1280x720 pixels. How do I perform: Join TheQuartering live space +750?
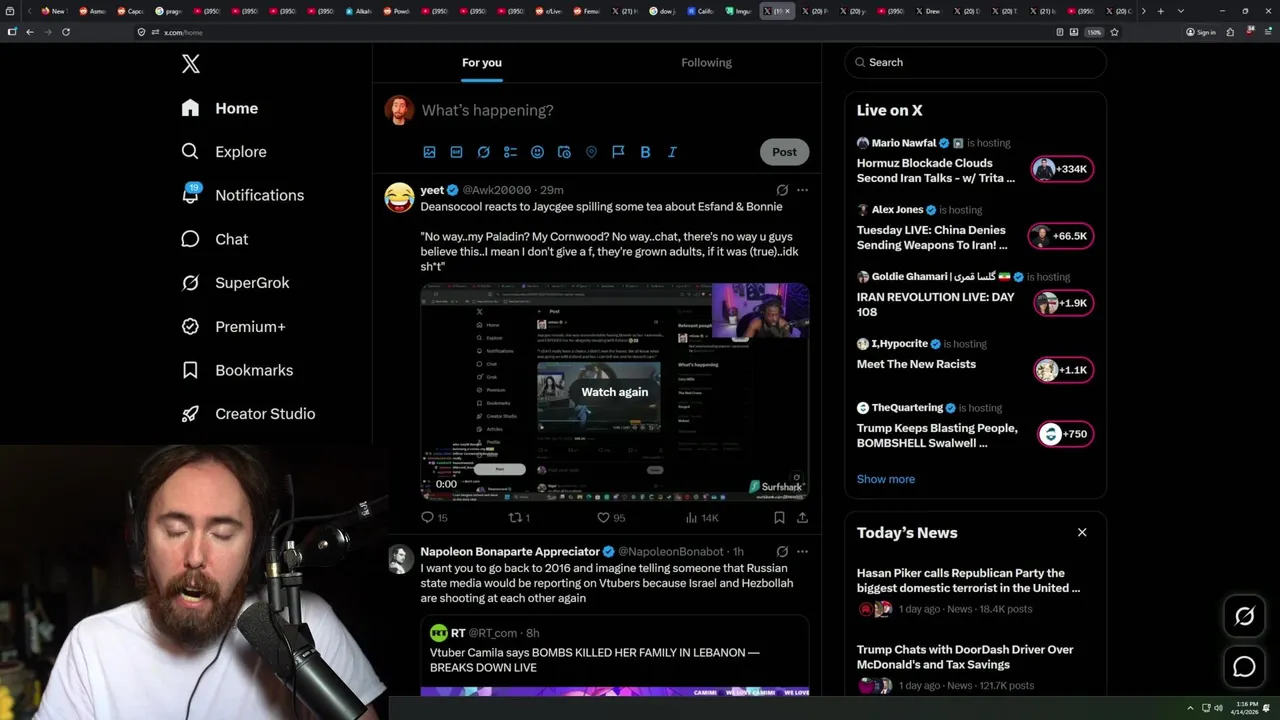pos(1065,434)
